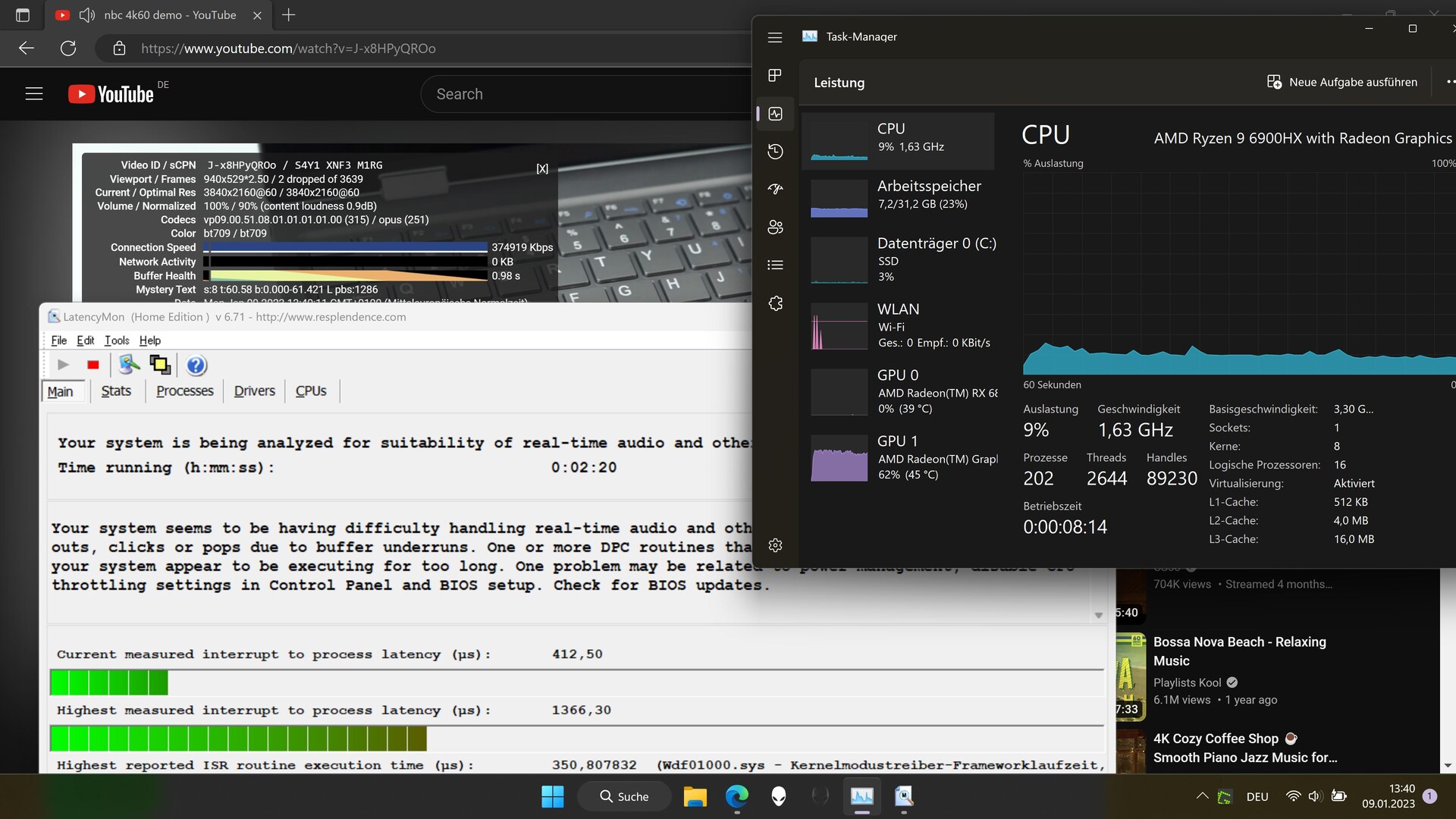Open File menu in LatencyMon

pyautogui.click(x=58, y=340)
